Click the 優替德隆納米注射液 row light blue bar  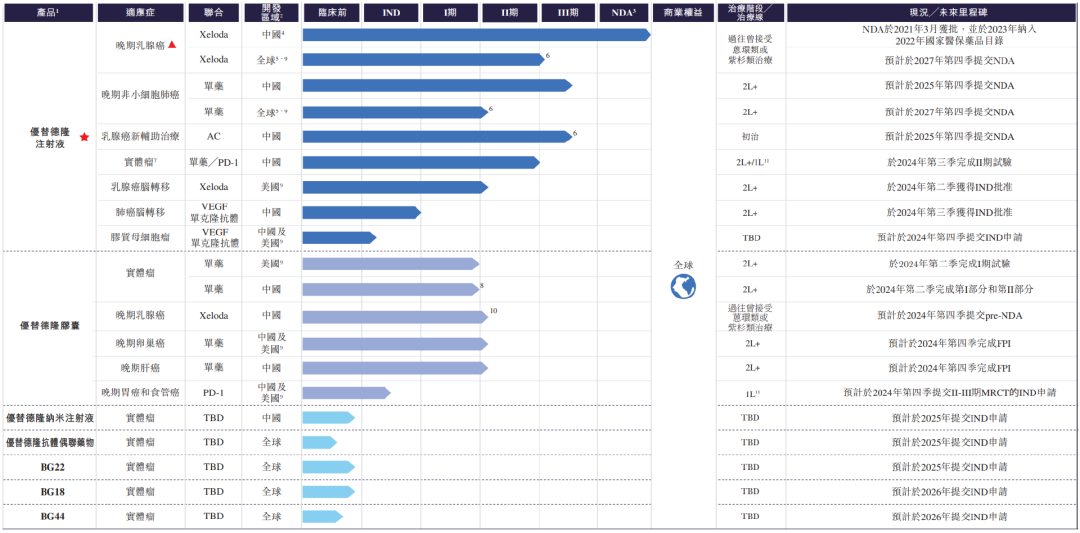pos(329,418)
